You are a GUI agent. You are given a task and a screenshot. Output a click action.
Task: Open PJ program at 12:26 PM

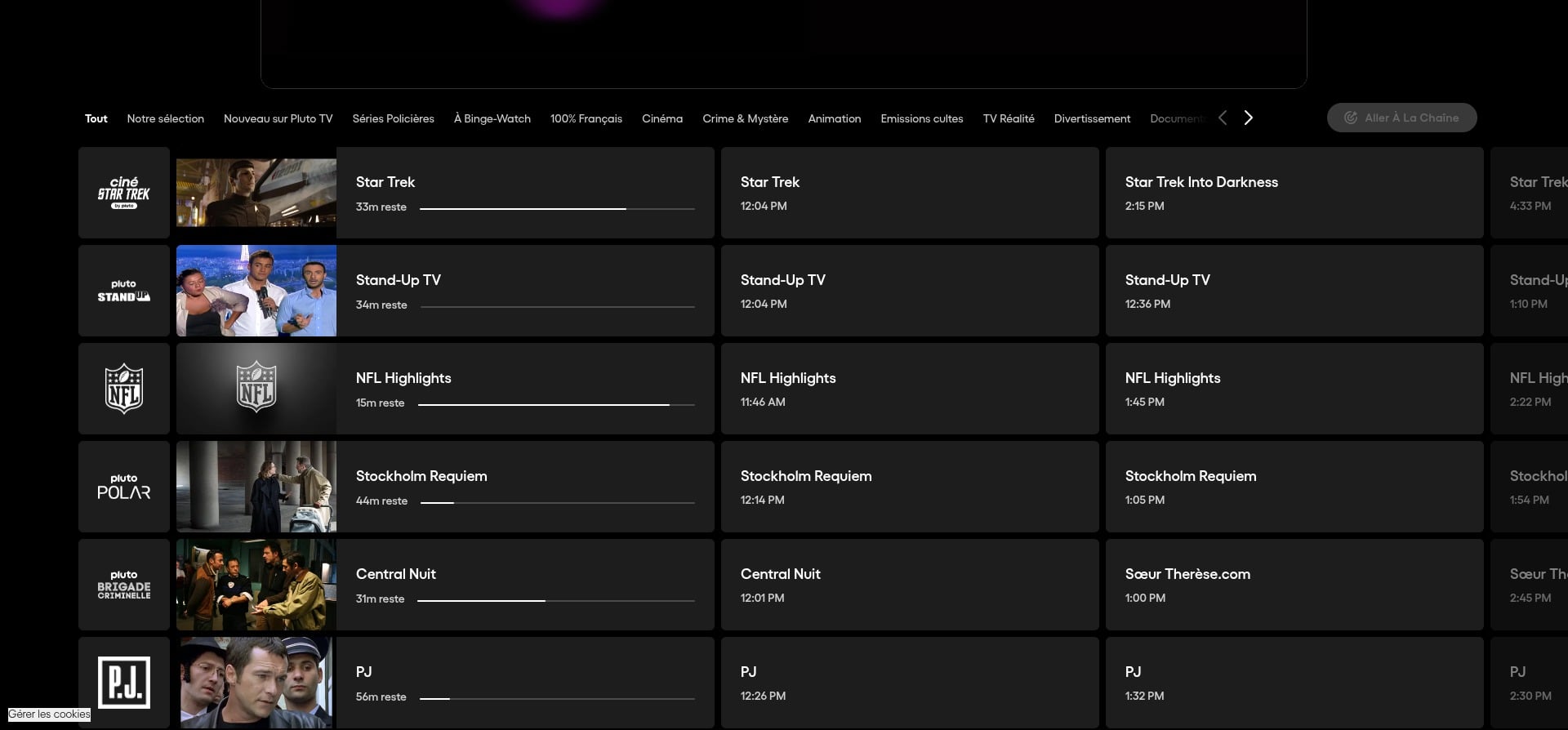910,683
